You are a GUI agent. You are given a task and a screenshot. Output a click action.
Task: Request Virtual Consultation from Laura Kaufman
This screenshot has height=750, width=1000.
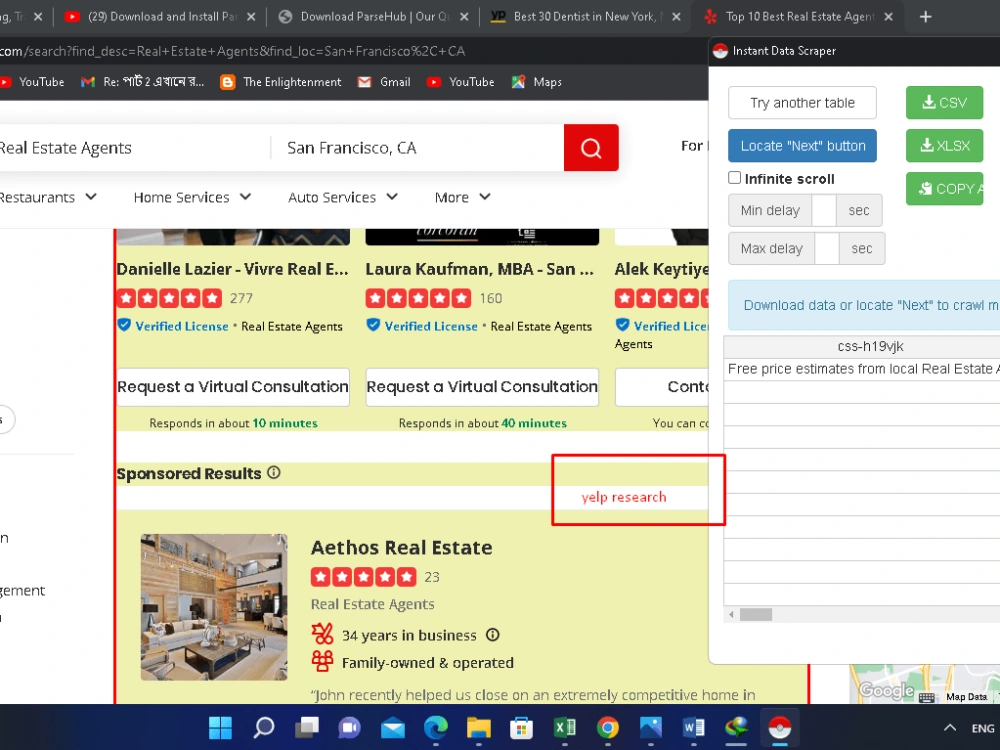click(x=482, y=386)
